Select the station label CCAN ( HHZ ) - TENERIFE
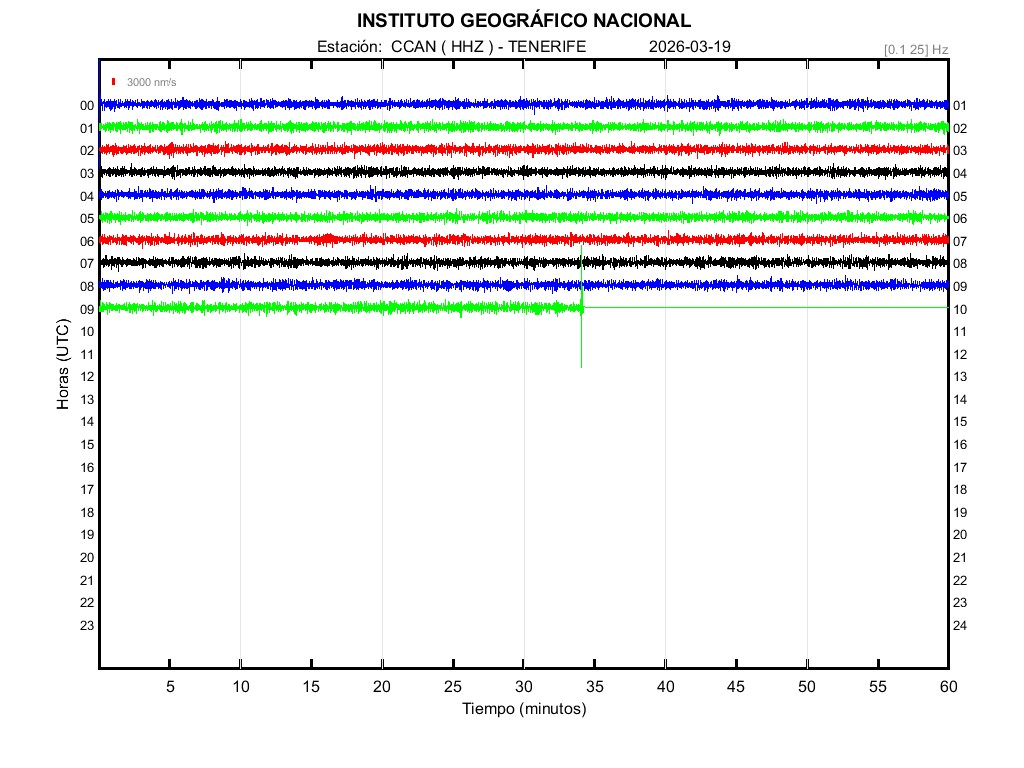Screen dimensions: 1024x768 tap(451, 47)
